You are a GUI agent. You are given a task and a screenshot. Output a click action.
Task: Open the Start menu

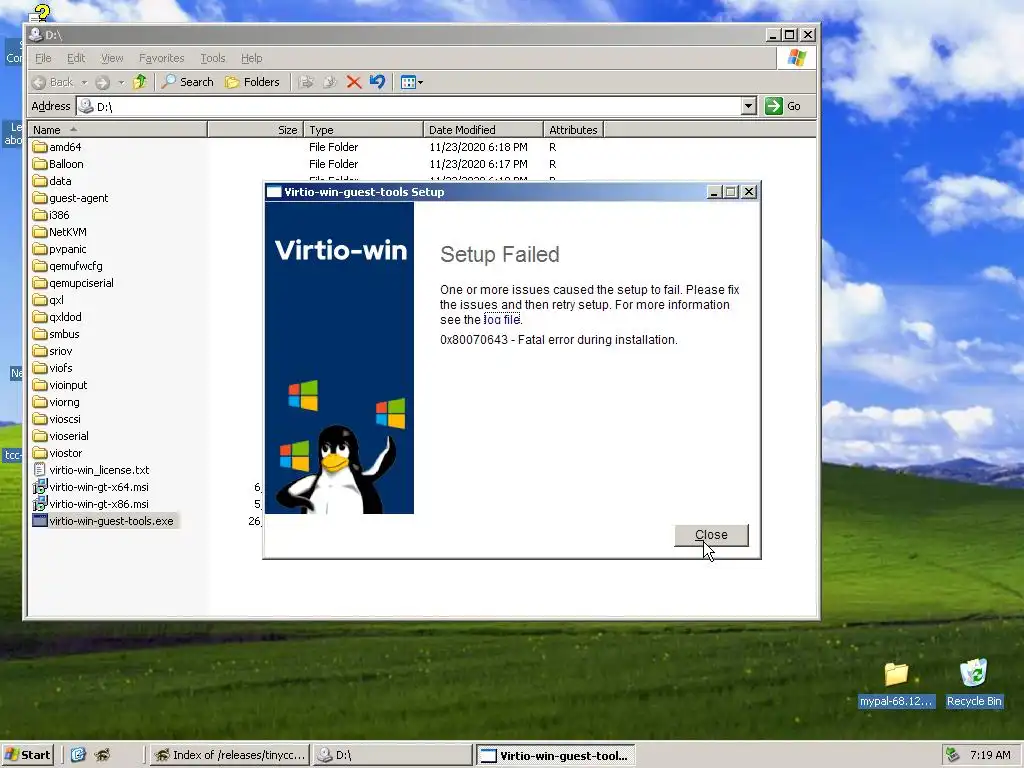pyautogui.click(x=27, y=755)
